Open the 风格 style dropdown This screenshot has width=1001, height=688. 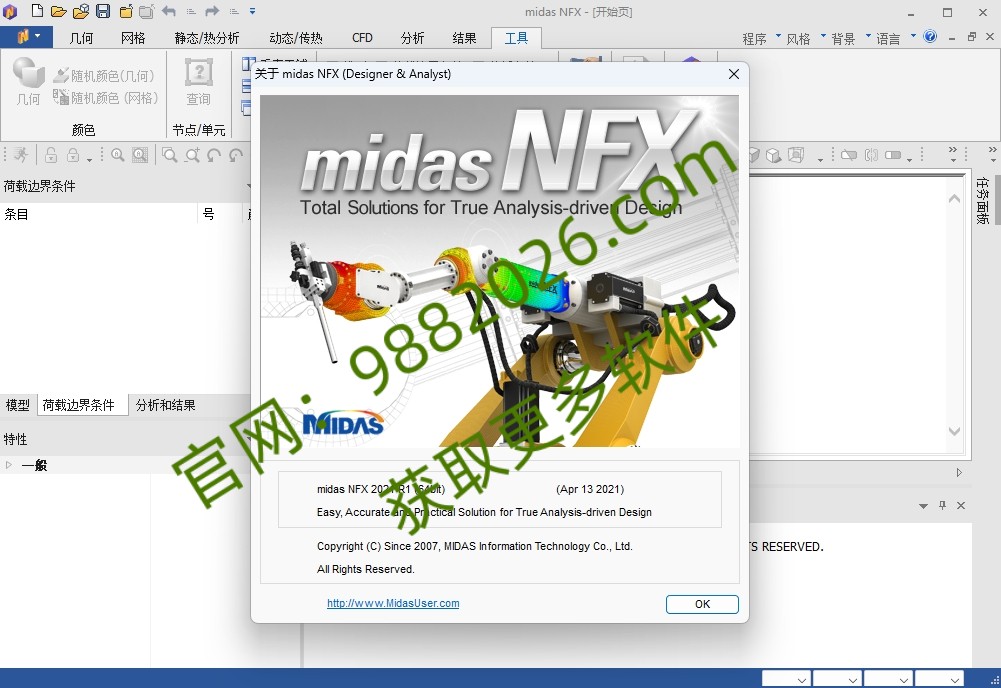805,38
